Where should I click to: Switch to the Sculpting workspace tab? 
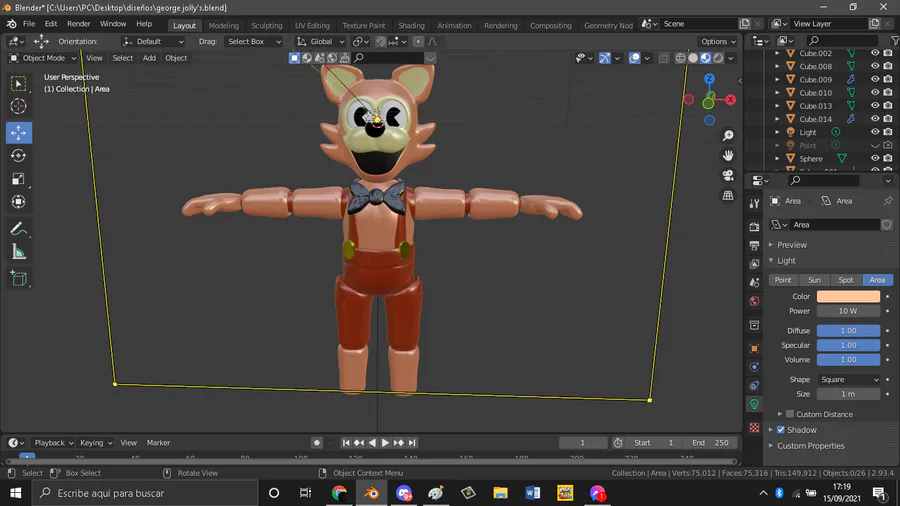pos(266,25)
